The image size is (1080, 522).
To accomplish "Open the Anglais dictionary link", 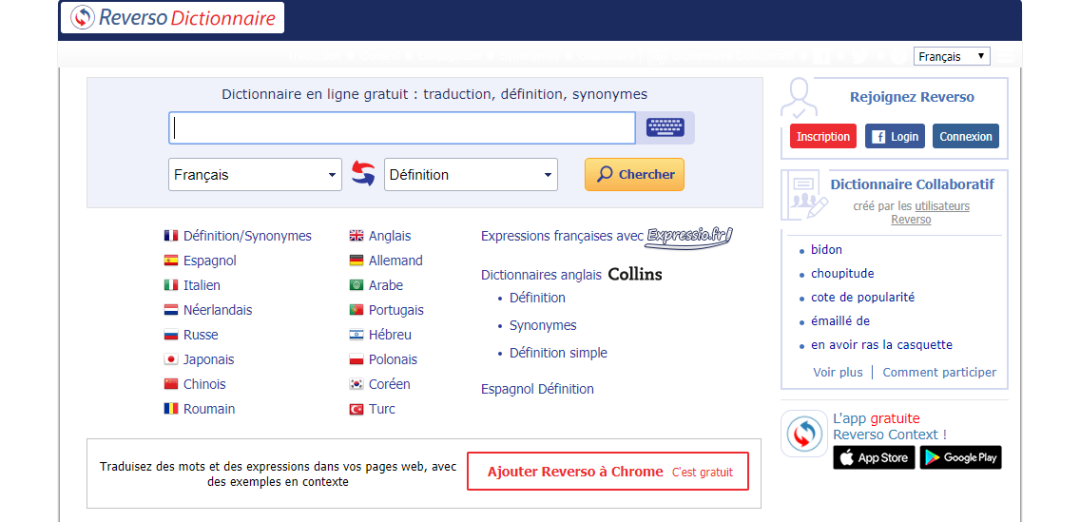I will coord(390,236).
